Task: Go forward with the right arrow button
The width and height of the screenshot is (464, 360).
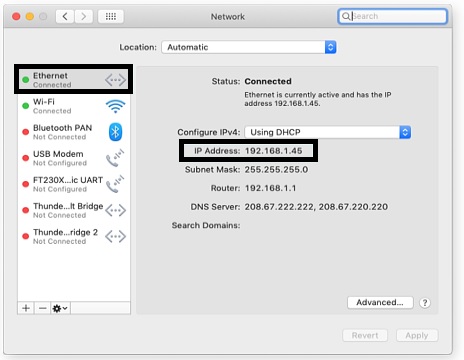Action: [83, 16]
